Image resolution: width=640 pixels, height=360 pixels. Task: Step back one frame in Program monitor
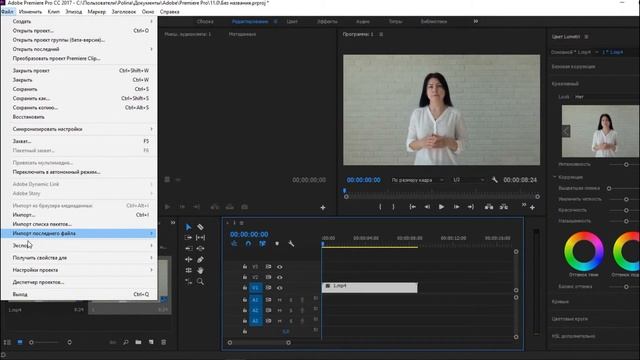pyautogui.click(x=427, y=207)
